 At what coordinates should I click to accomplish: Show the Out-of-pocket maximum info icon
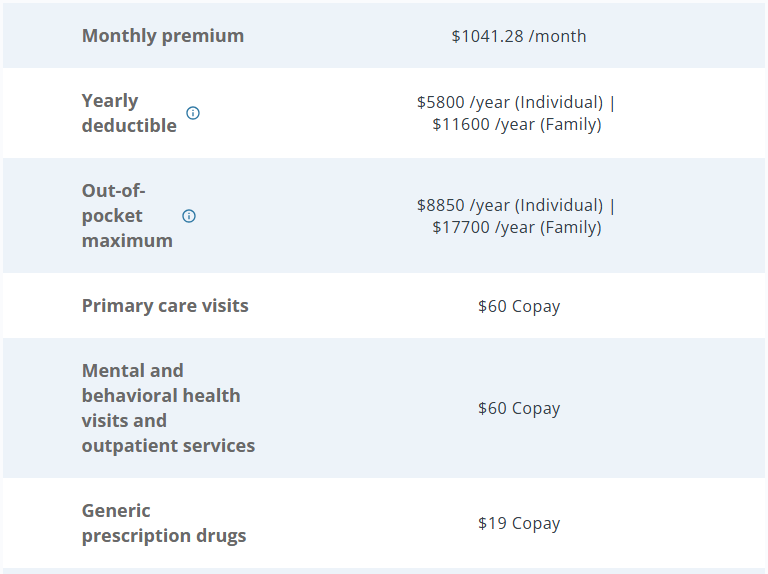pos(189,216)
